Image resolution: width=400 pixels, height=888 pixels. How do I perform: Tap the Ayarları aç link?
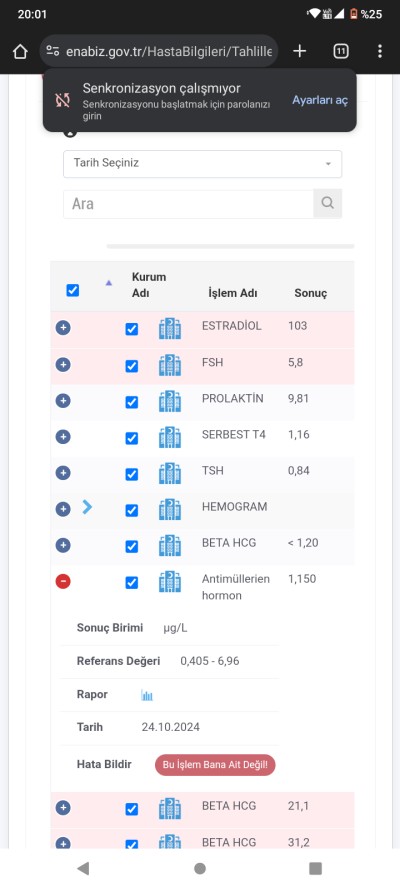coord(320,100)
